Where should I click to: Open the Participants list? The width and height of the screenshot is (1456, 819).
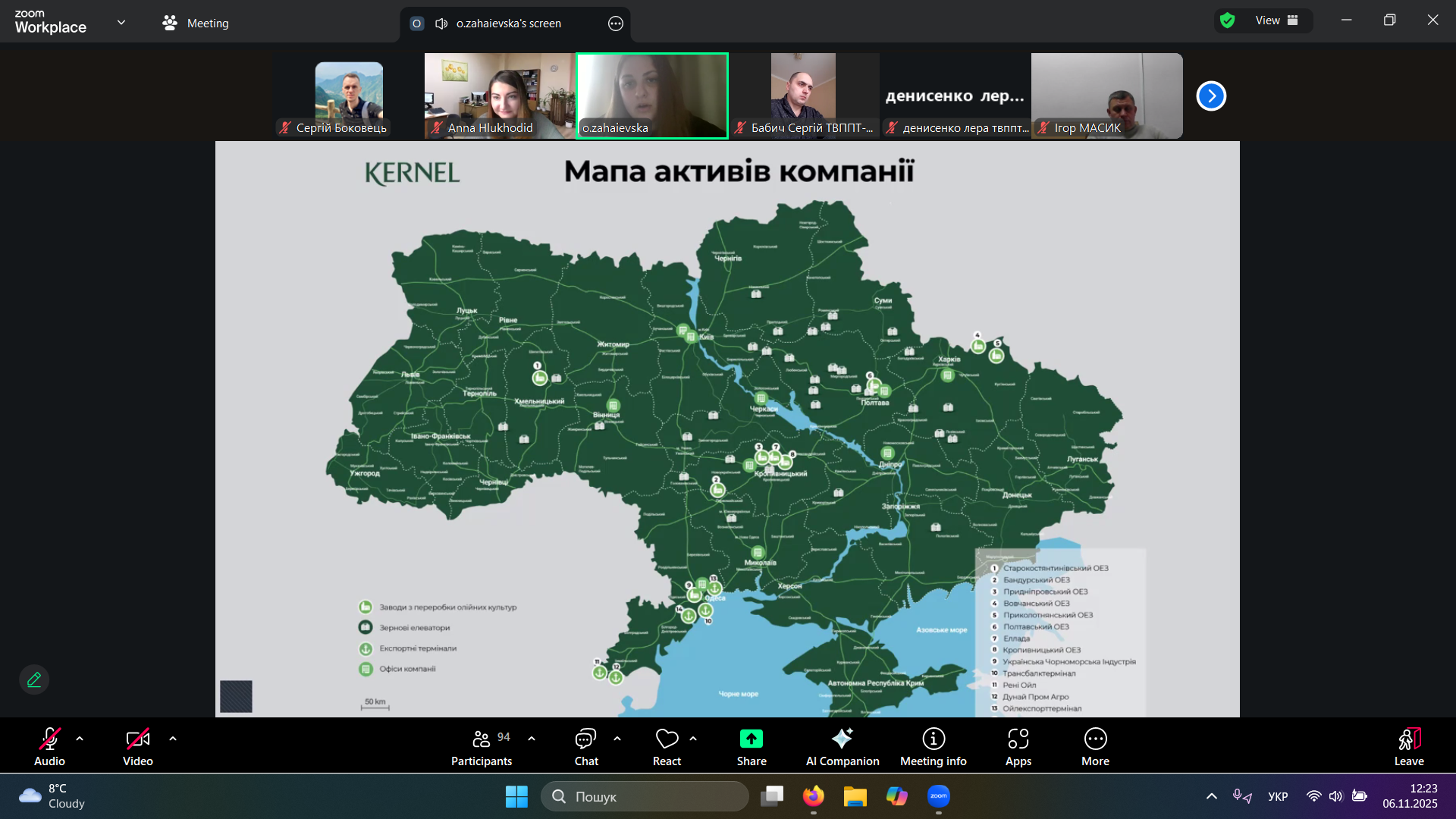pos(482,747)
